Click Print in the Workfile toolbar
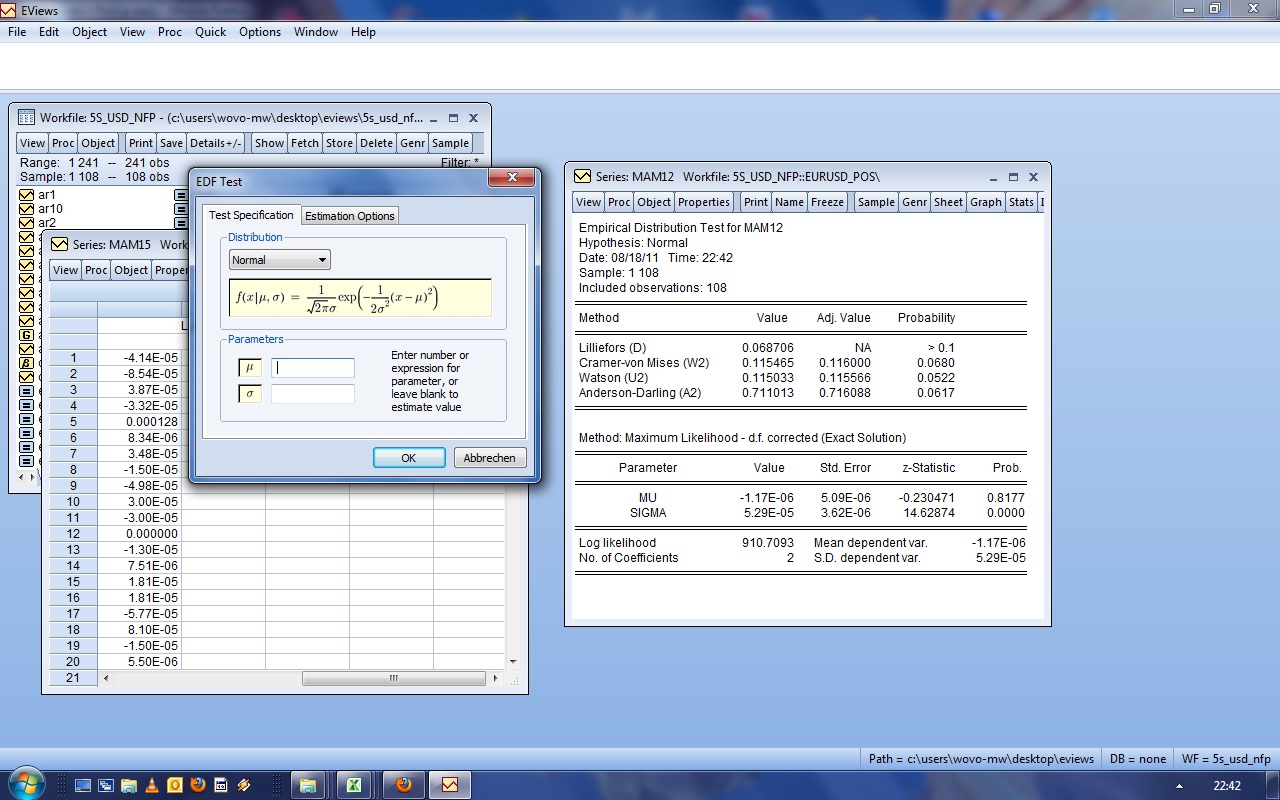Screen dimensions: 1280x800 point(141,143)
